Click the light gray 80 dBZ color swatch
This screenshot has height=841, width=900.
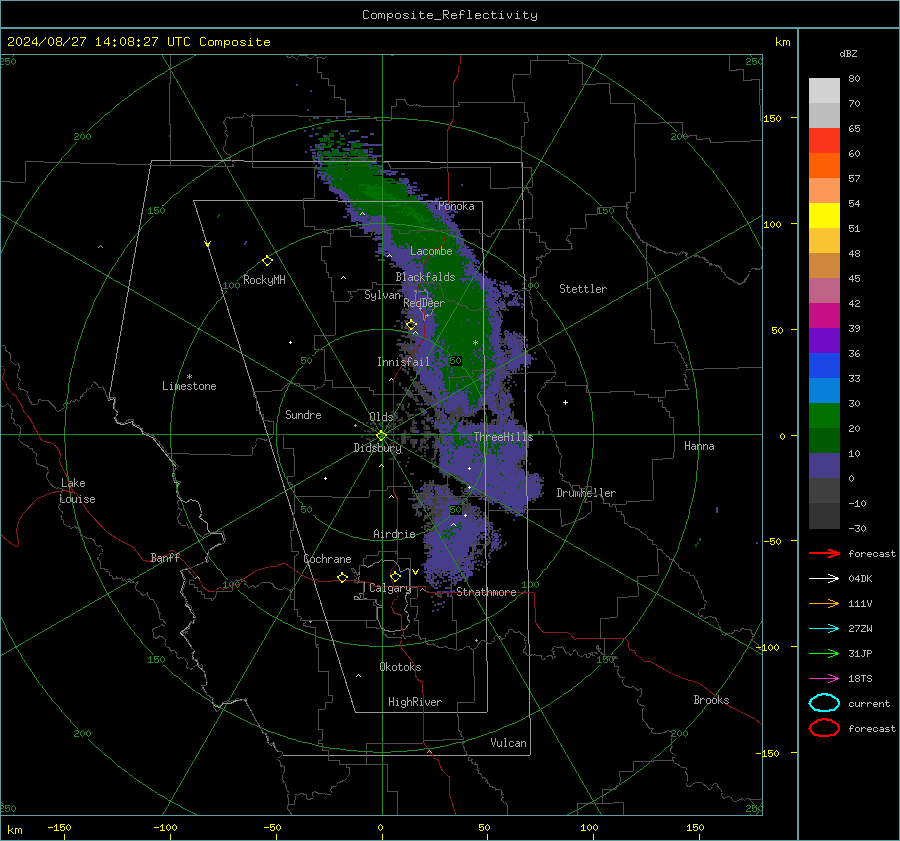tap(824, 90)
